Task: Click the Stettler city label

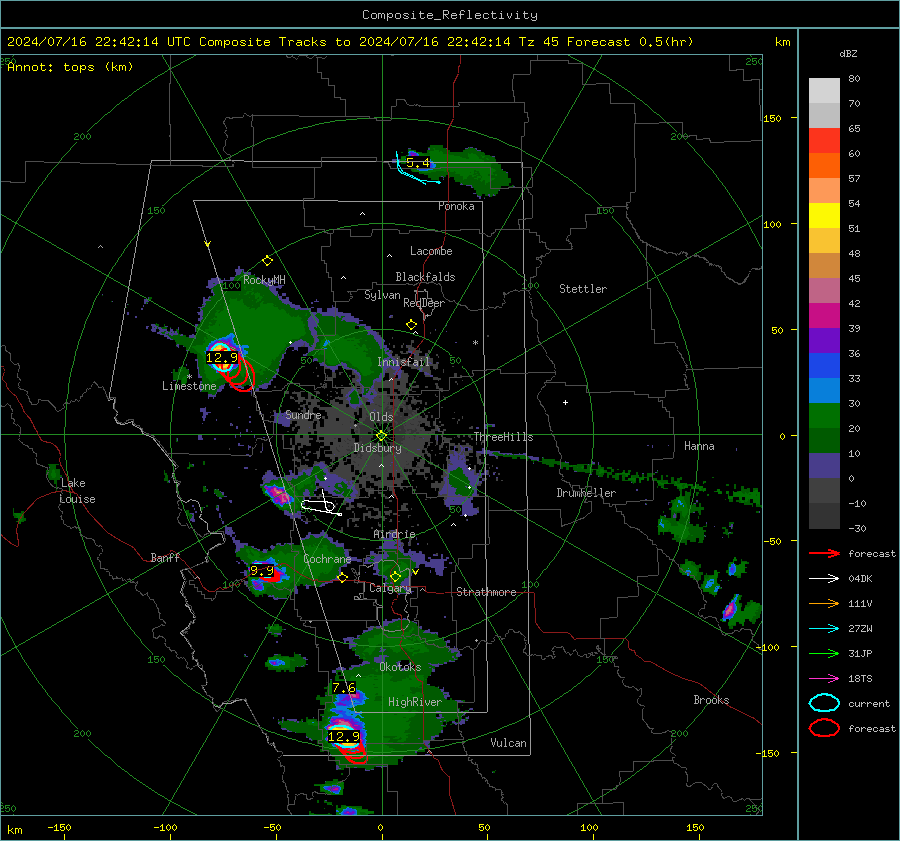Action: pos(583,289)
